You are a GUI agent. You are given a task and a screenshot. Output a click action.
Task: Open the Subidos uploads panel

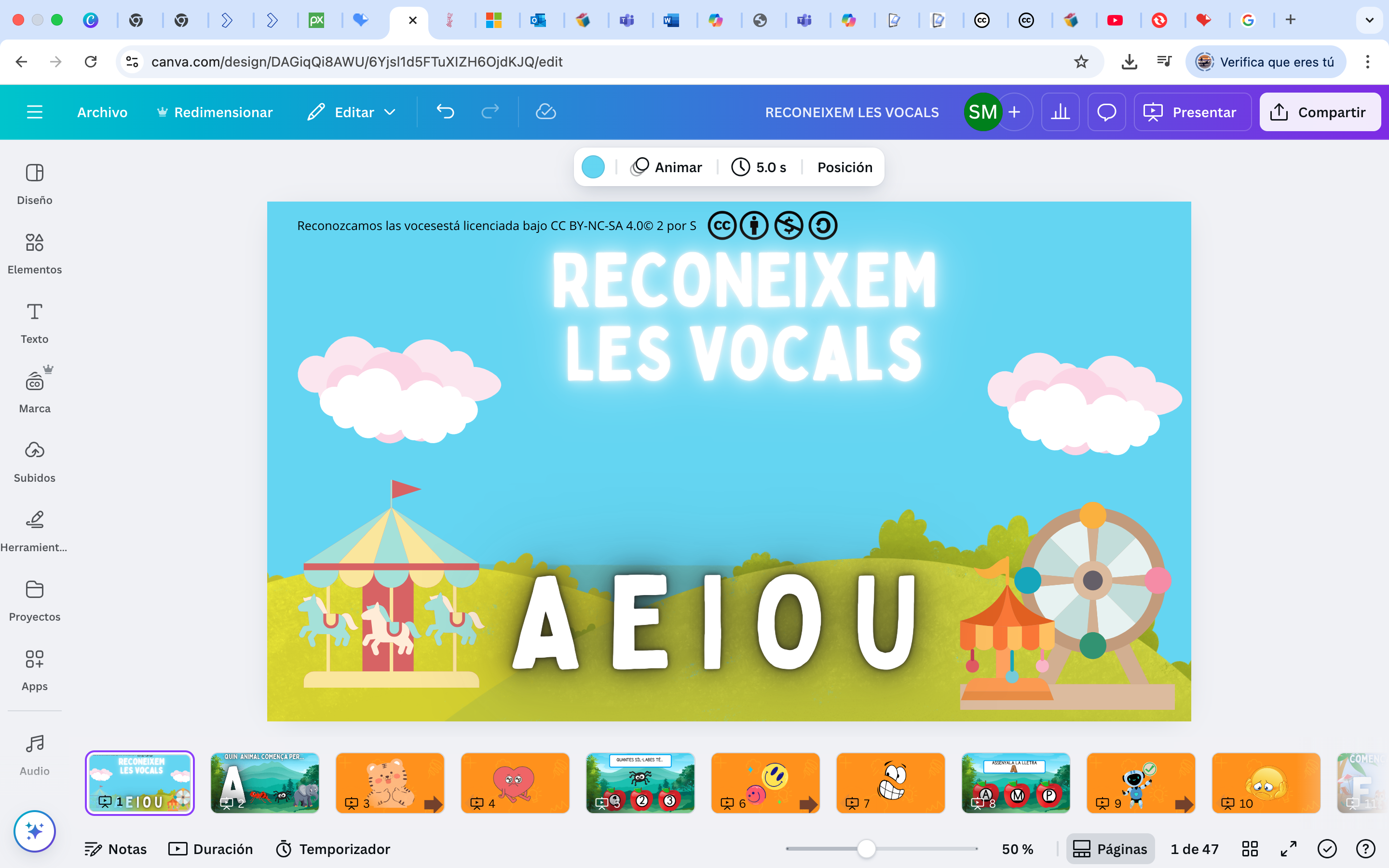coord(34,461)
